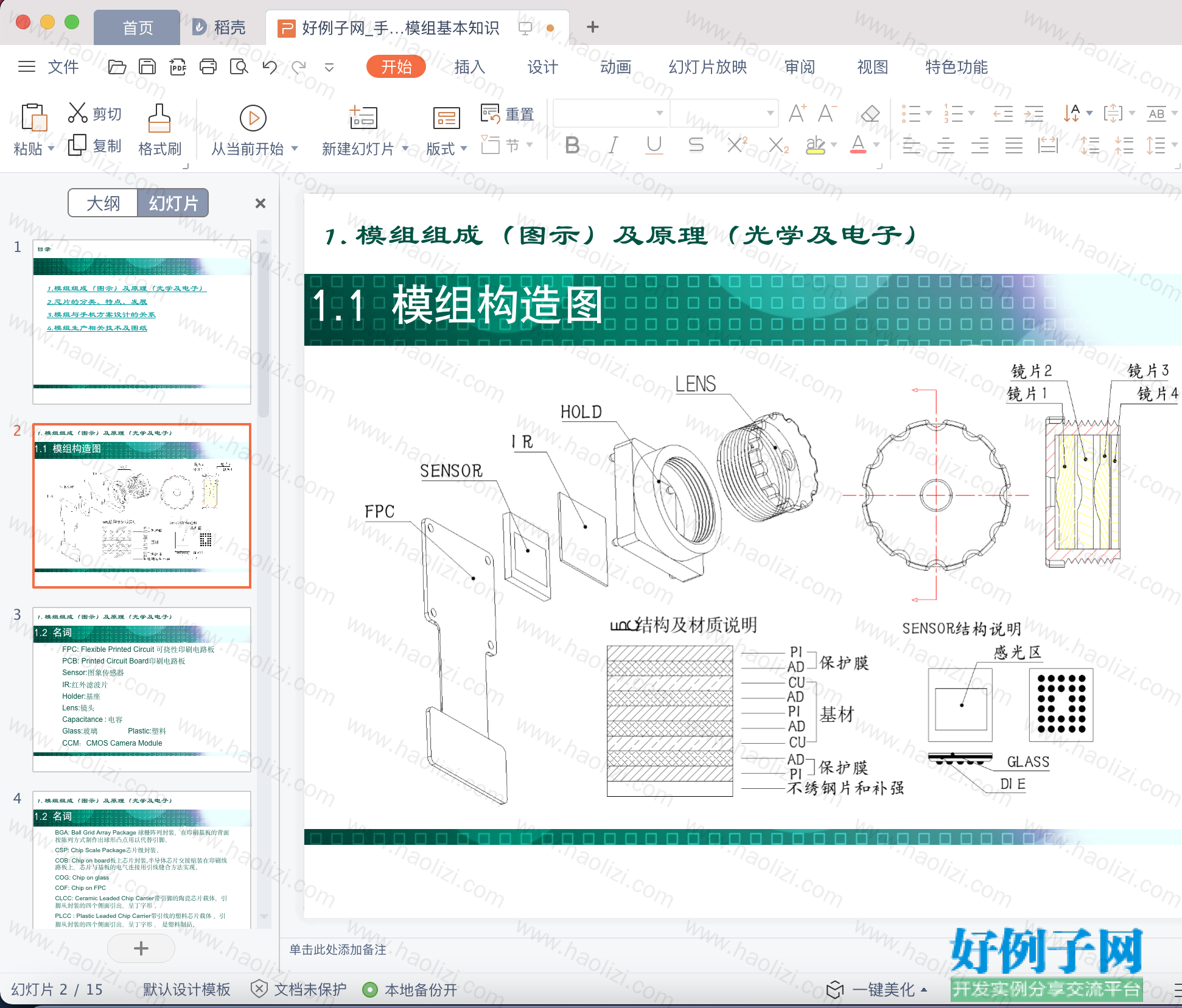Click the 文档未保护 status item
Viewport: 1182px width, 1008px height.
[x=298, y=990]
